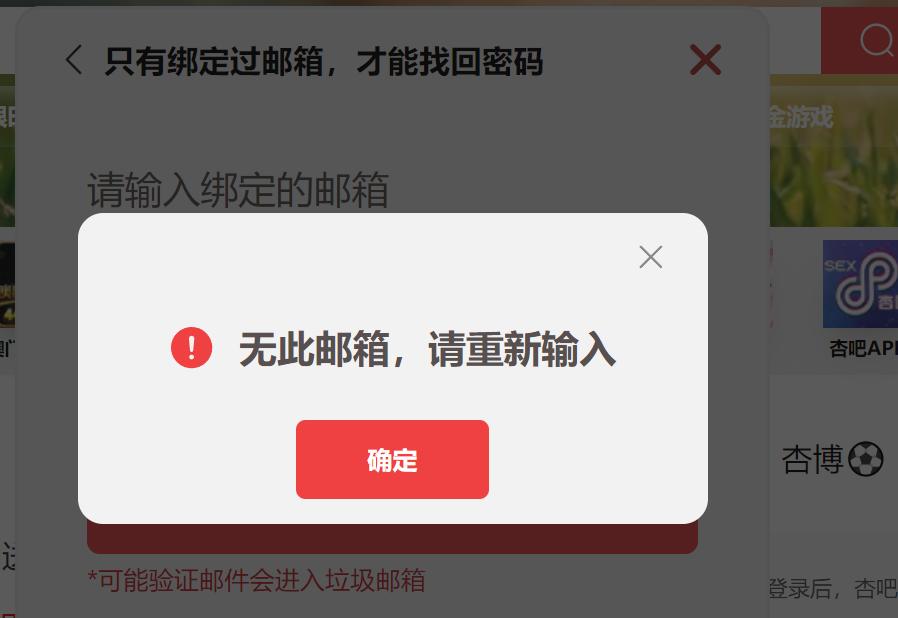Confirm the alert with the 确定 button
898x618 pixels.
pyautogui.click(x=392, y=459)
